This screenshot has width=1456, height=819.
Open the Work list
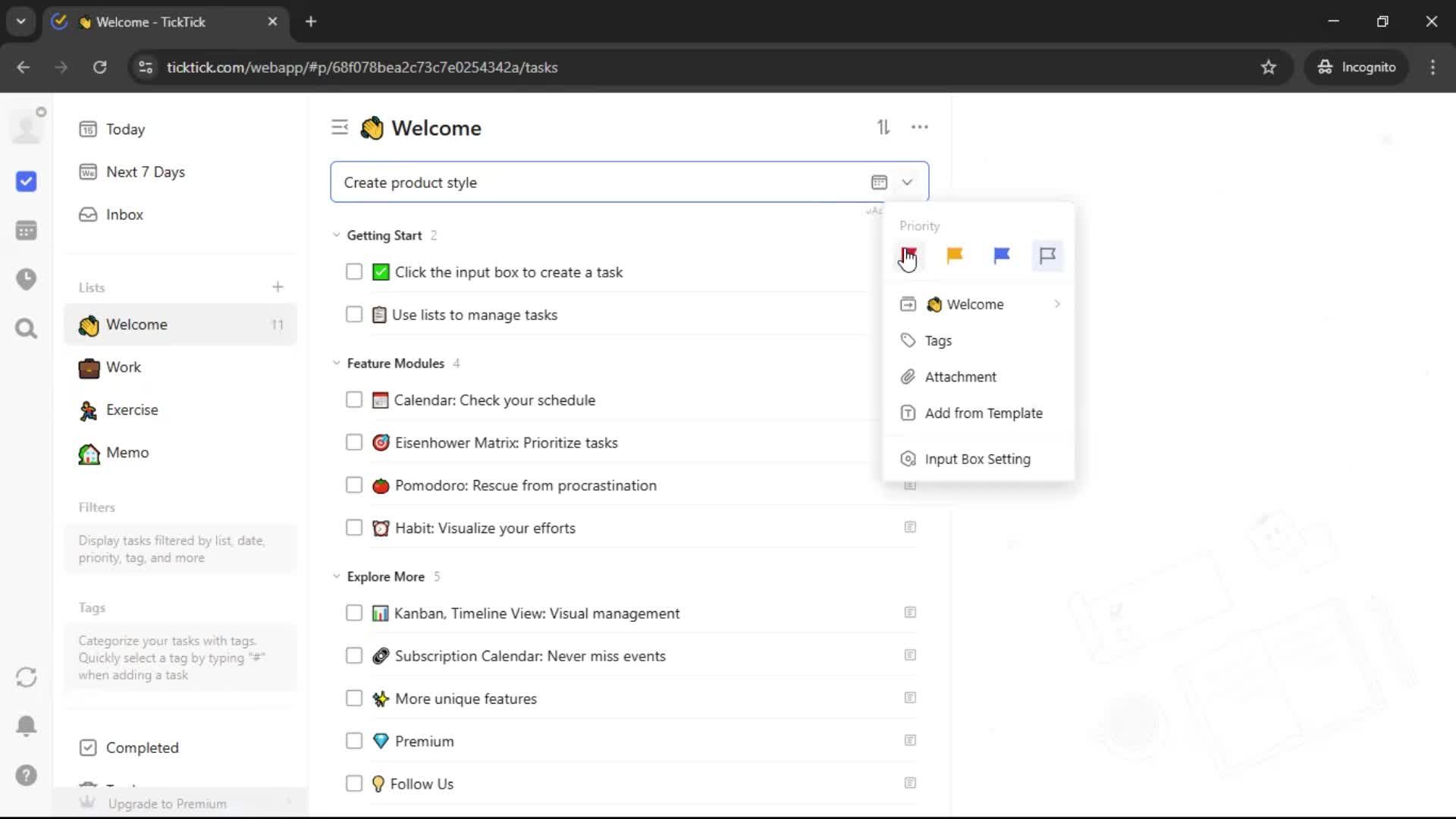[x=124, y=367]
